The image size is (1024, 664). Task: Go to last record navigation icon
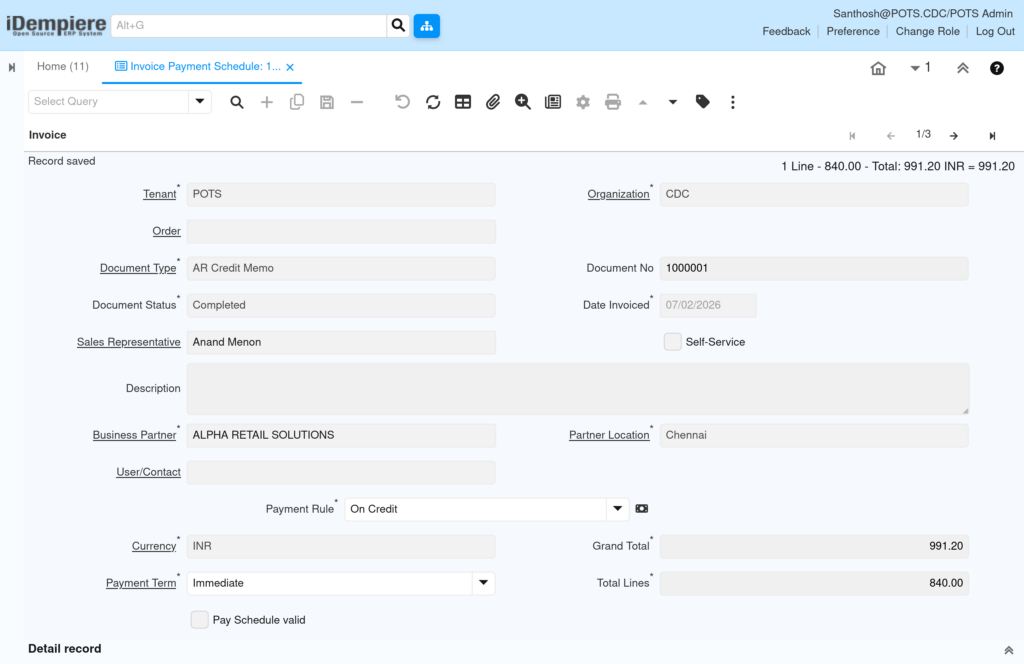click(x=992, y=136)
